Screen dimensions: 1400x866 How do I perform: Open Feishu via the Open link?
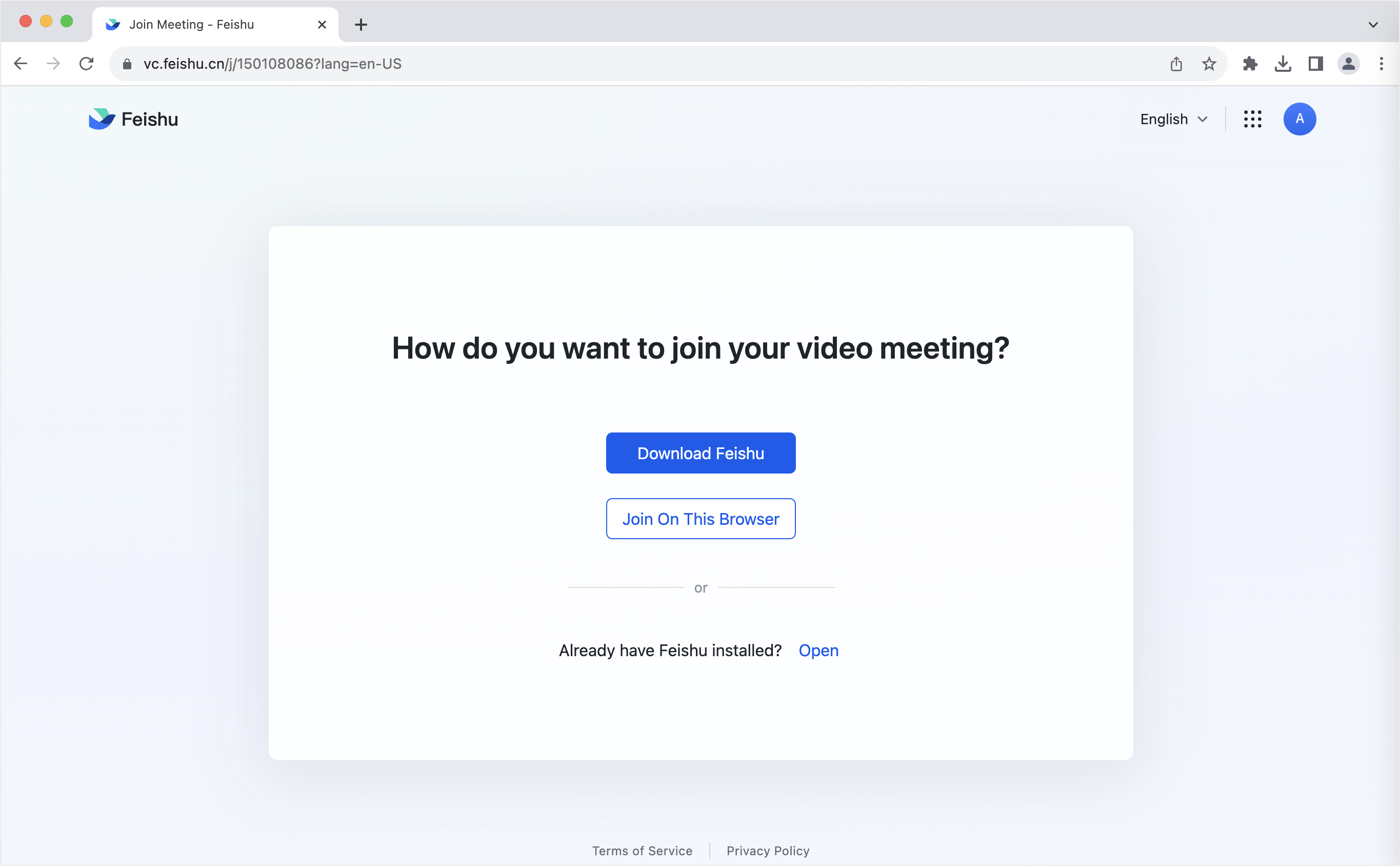pos(818,650)
